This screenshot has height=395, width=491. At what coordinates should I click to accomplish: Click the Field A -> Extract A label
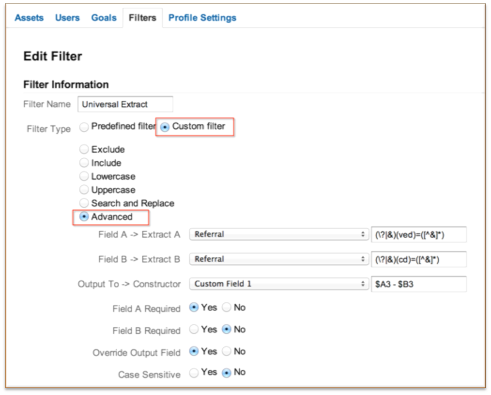pos(139,235)
